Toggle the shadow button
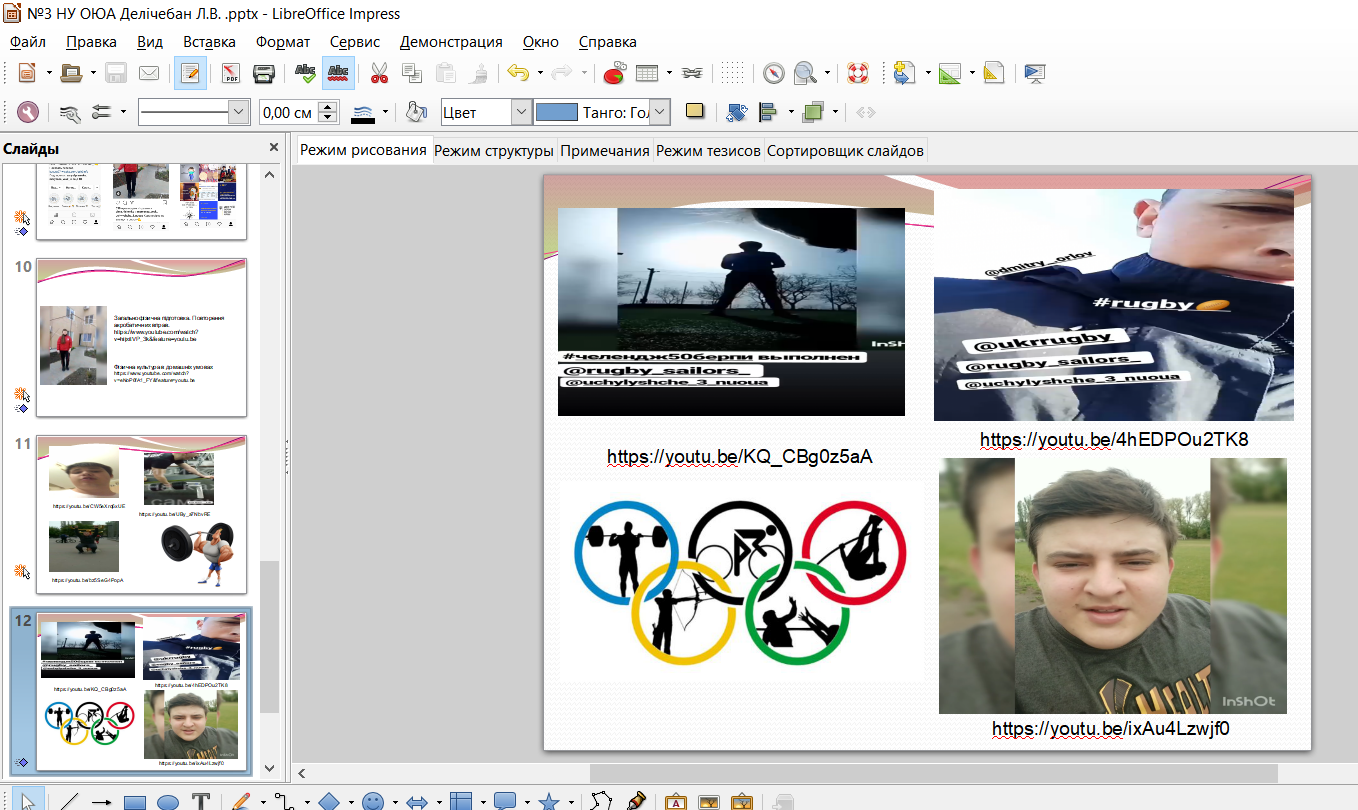The height and width of the screenshot is (810, 1358). (x=694, y=112)
